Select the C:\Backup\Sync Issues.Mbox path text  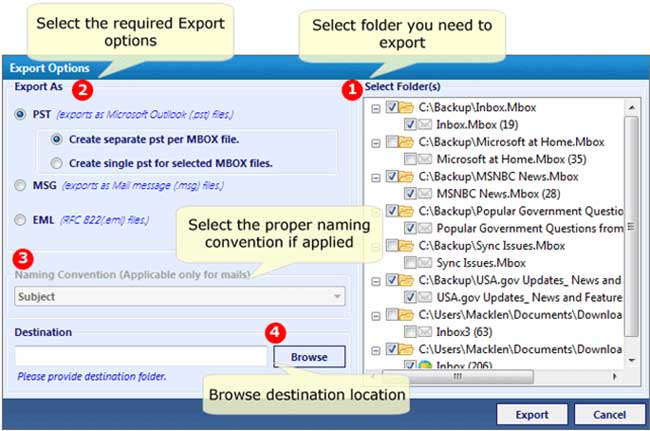click(x=492, y=245)
